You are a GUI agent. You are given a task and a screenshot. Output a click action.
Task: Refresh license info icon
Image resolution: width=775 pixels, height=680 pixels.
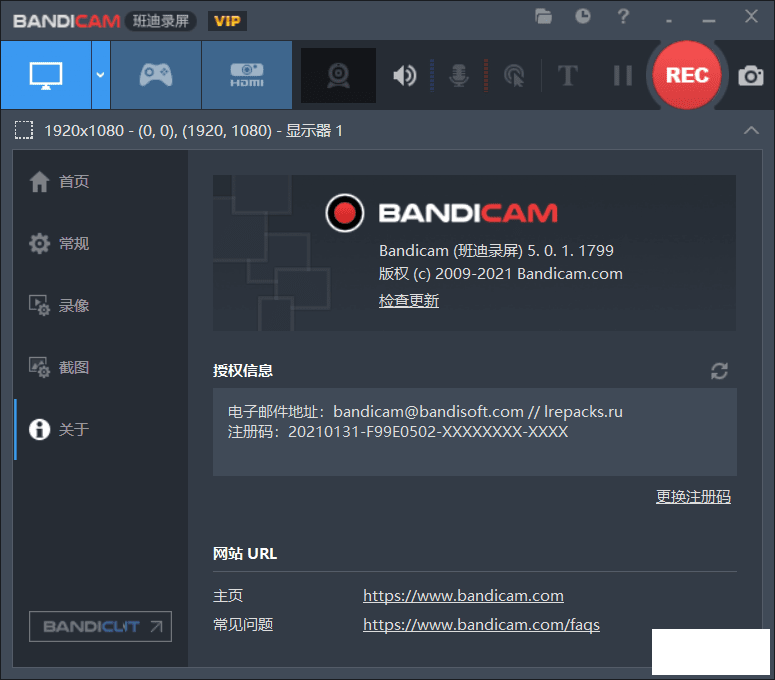(x=719, y=371)
